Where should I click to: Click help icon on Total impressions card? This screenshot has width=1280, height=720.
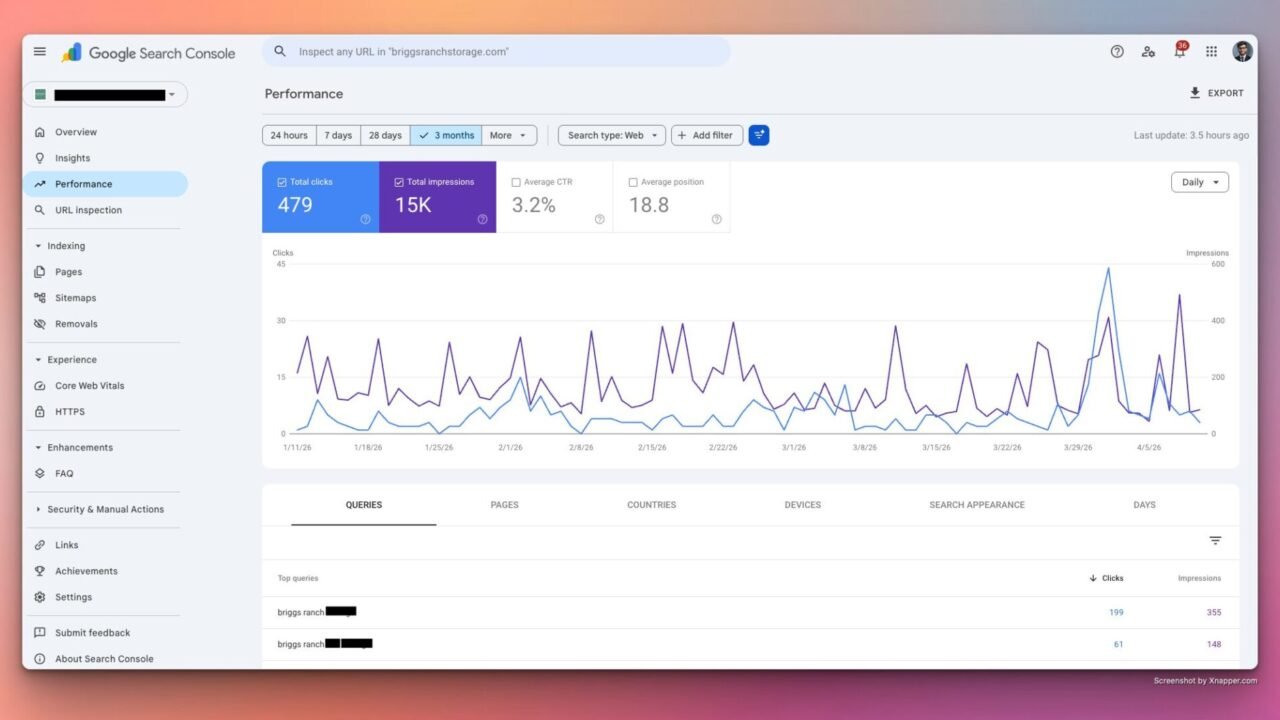pyautogui.click(x=482, y=219)
